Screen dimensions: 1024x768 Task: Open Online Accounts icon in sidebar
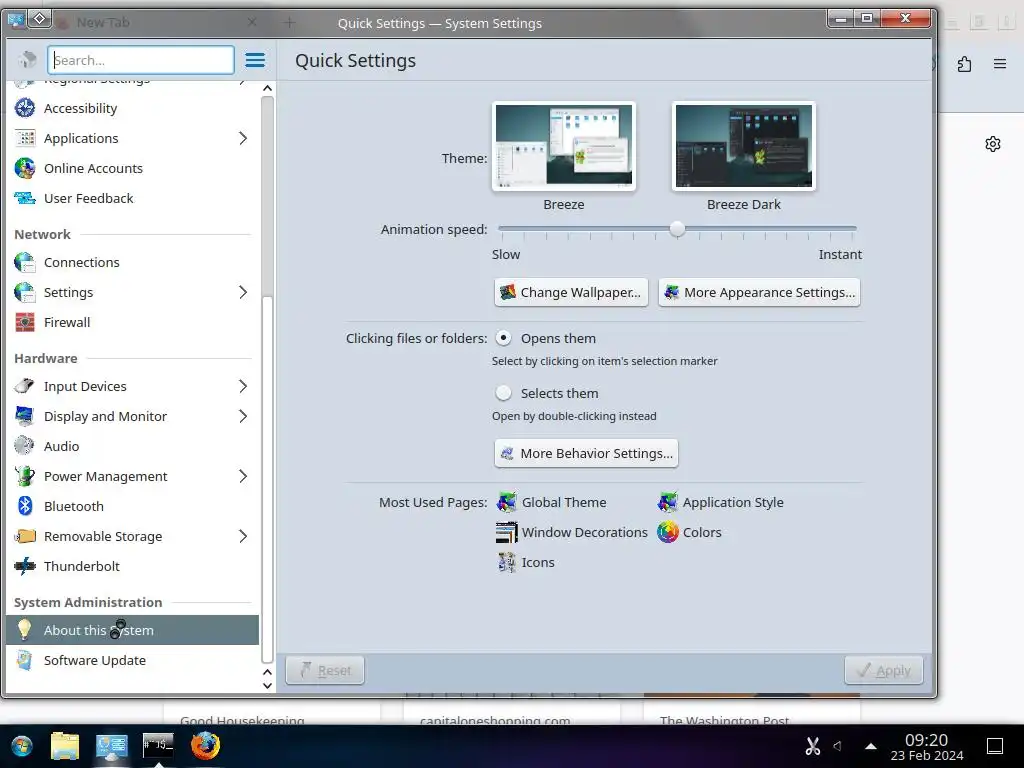click(25, 168)
